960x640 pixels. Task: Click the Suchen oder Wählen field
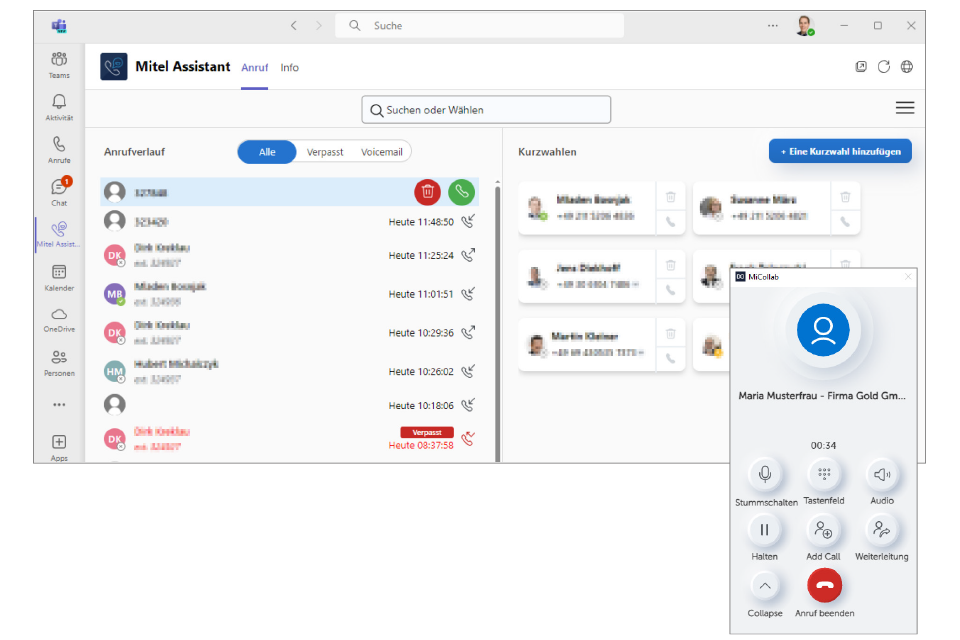[486, 110]
